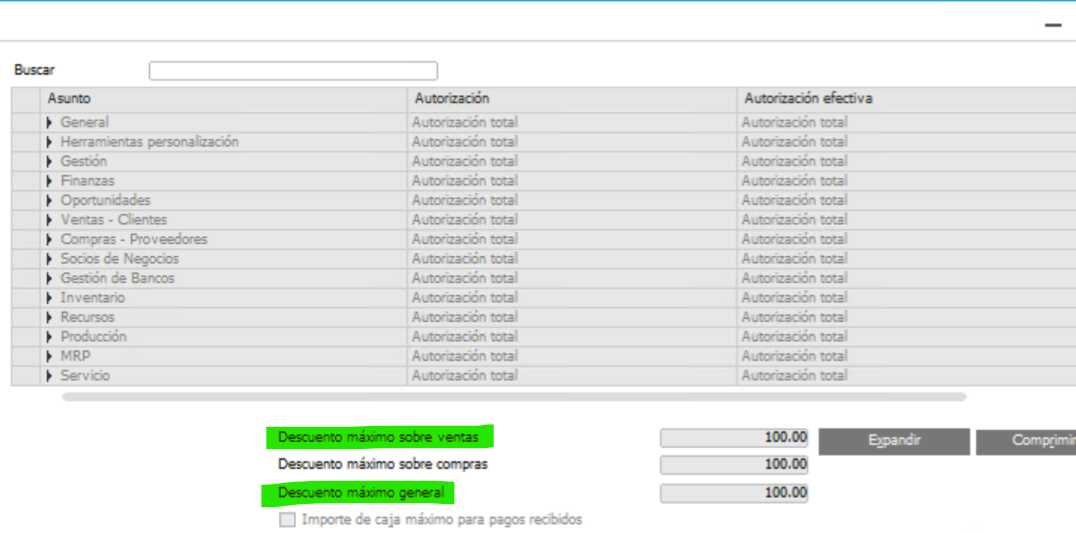Expand the MRP tree node

[50, 356]
